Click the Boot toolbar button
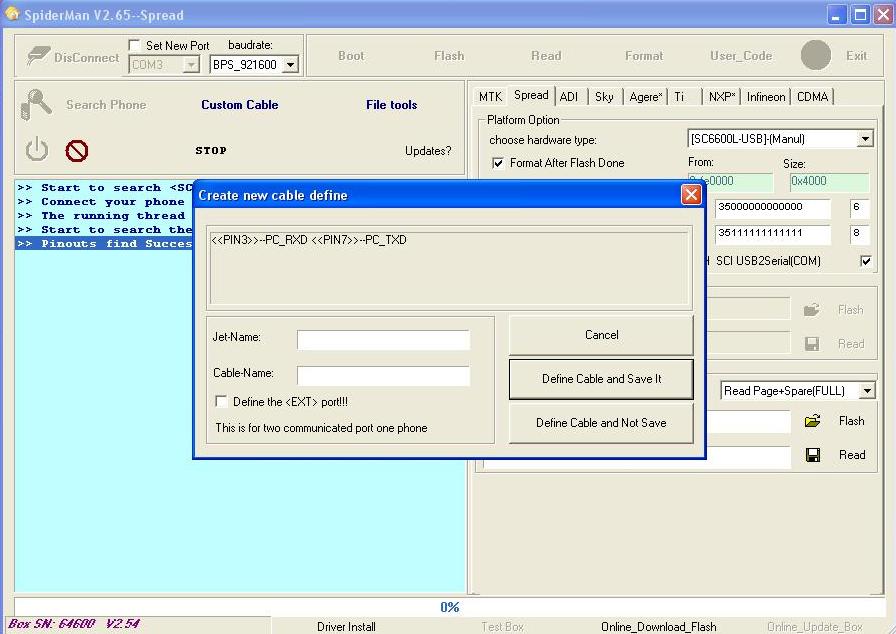 (x=351, y=55)
